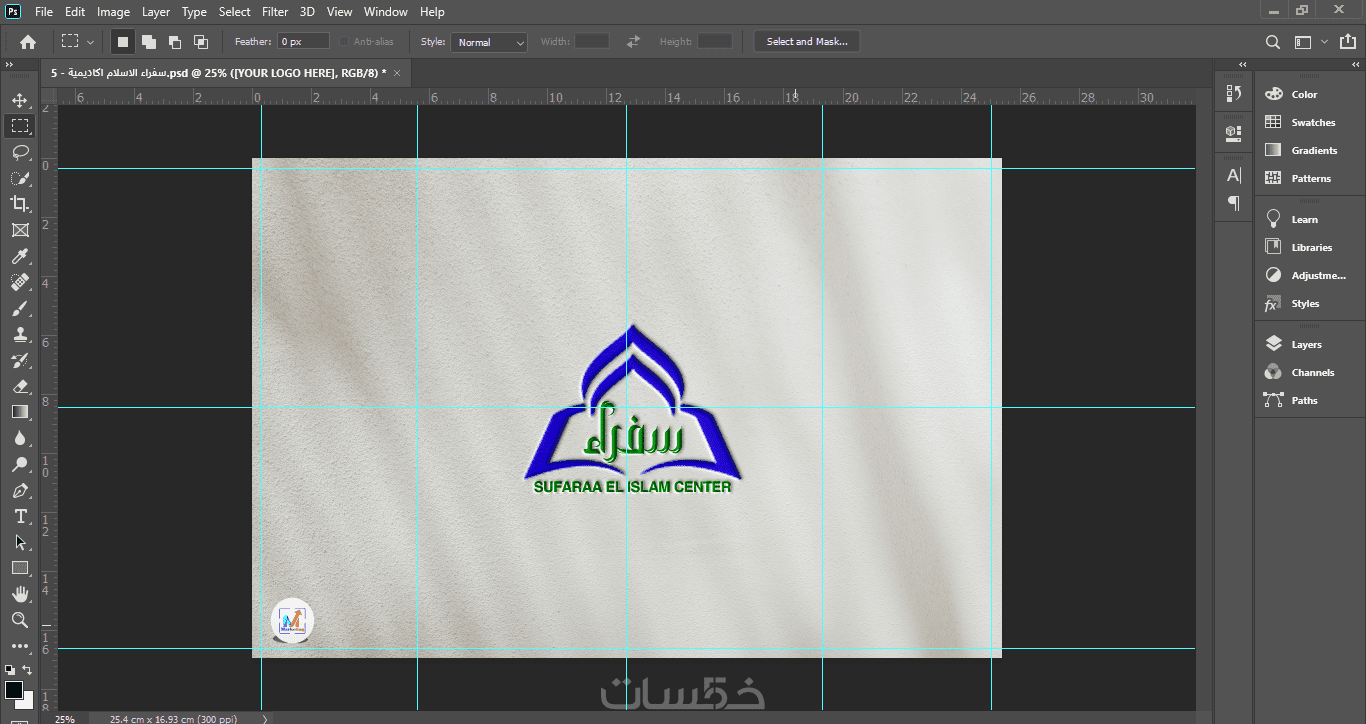Image resolution: width=1366 pixels, height=724 pixels.
Task: Open the Style dropdown set to Normal
Action: click(x=489, y=42)
